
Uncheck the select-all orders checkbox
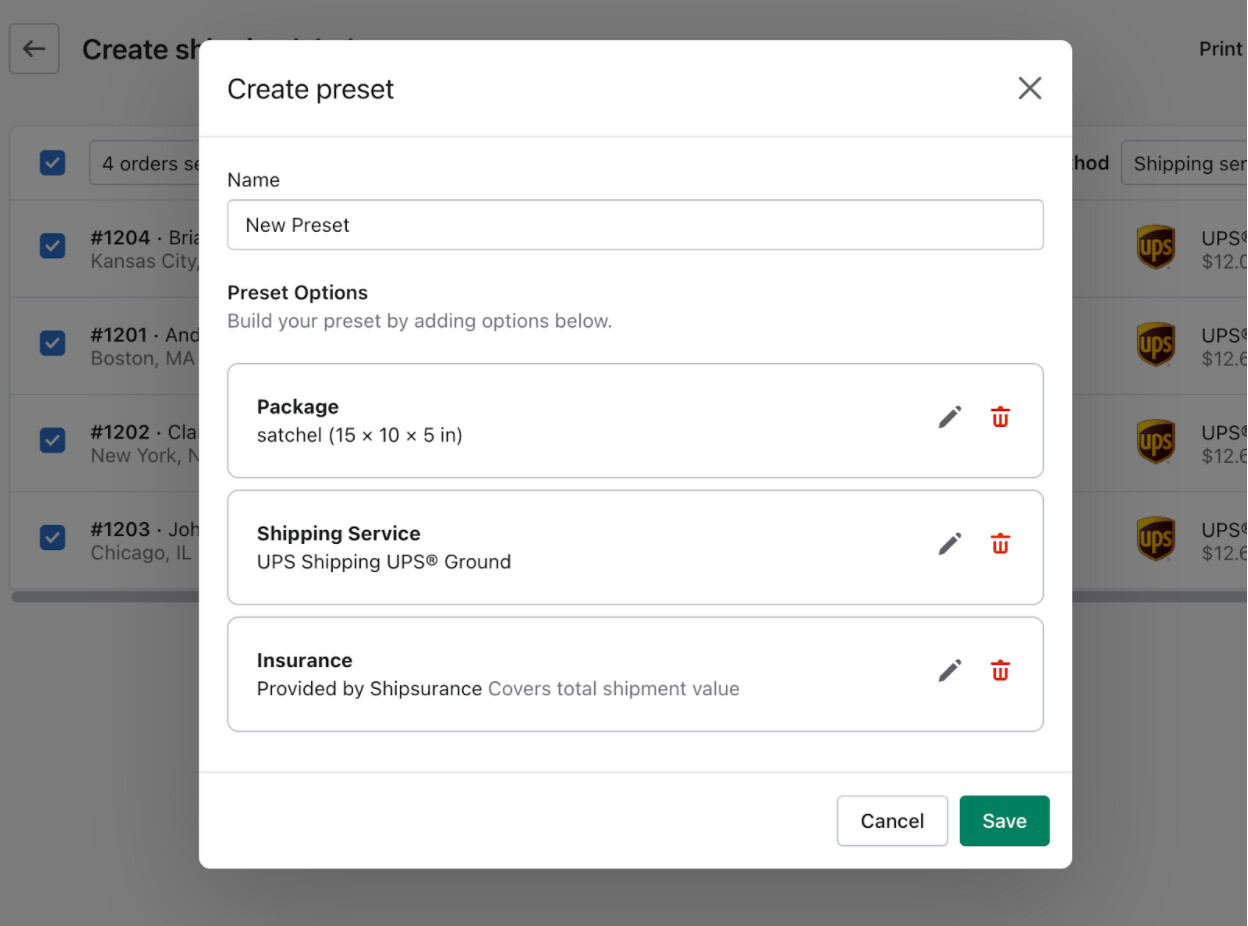[52, 163]
